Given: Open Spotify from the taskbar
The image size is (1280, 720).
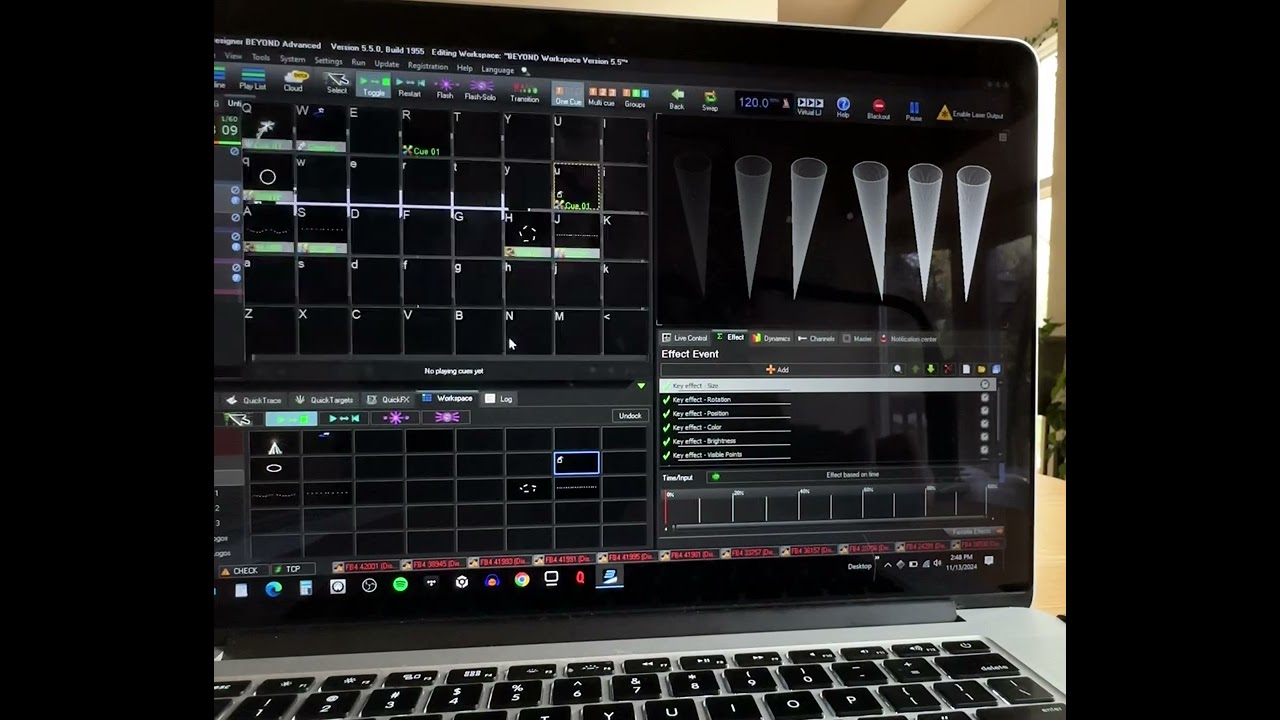Looking at the screenshot, I should [x=400, y=584].
